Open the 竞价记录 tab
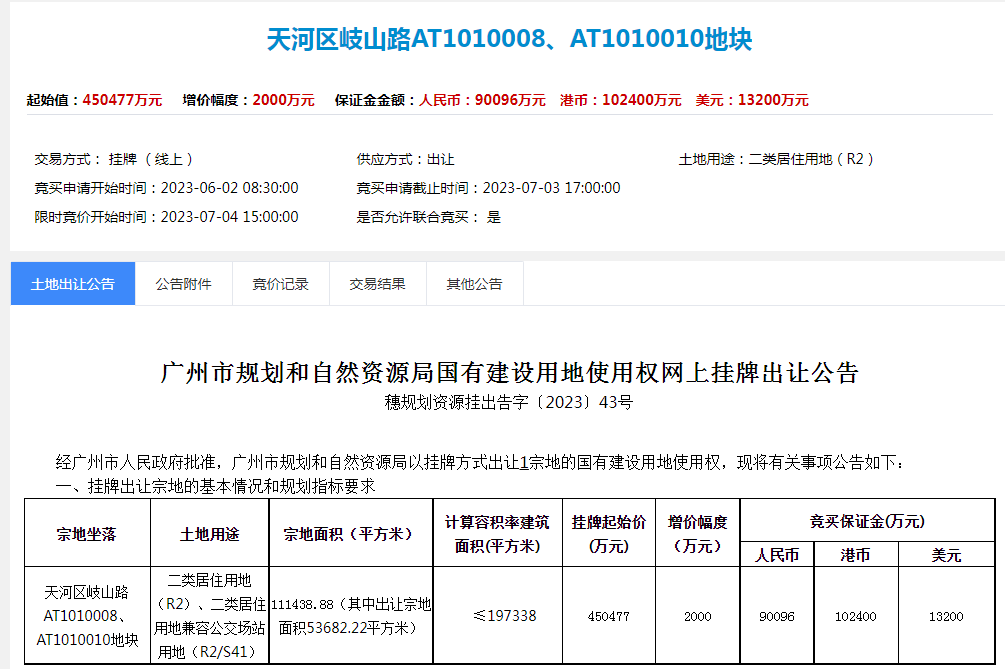 pos(280,283)
